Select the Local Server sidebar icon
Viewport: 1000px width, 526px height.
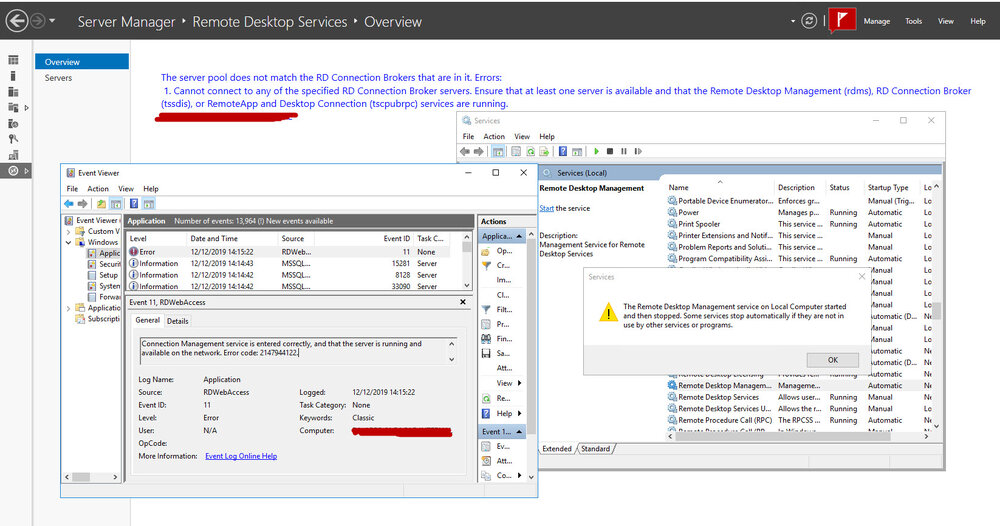[x=13, y=76]
